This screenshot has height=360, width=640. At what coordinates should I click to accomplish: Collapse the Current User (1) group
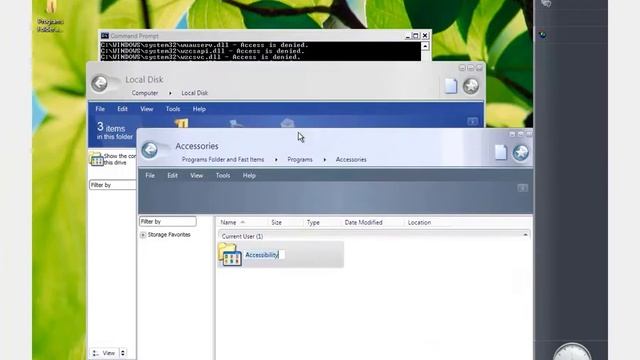[x=525, y=235]
